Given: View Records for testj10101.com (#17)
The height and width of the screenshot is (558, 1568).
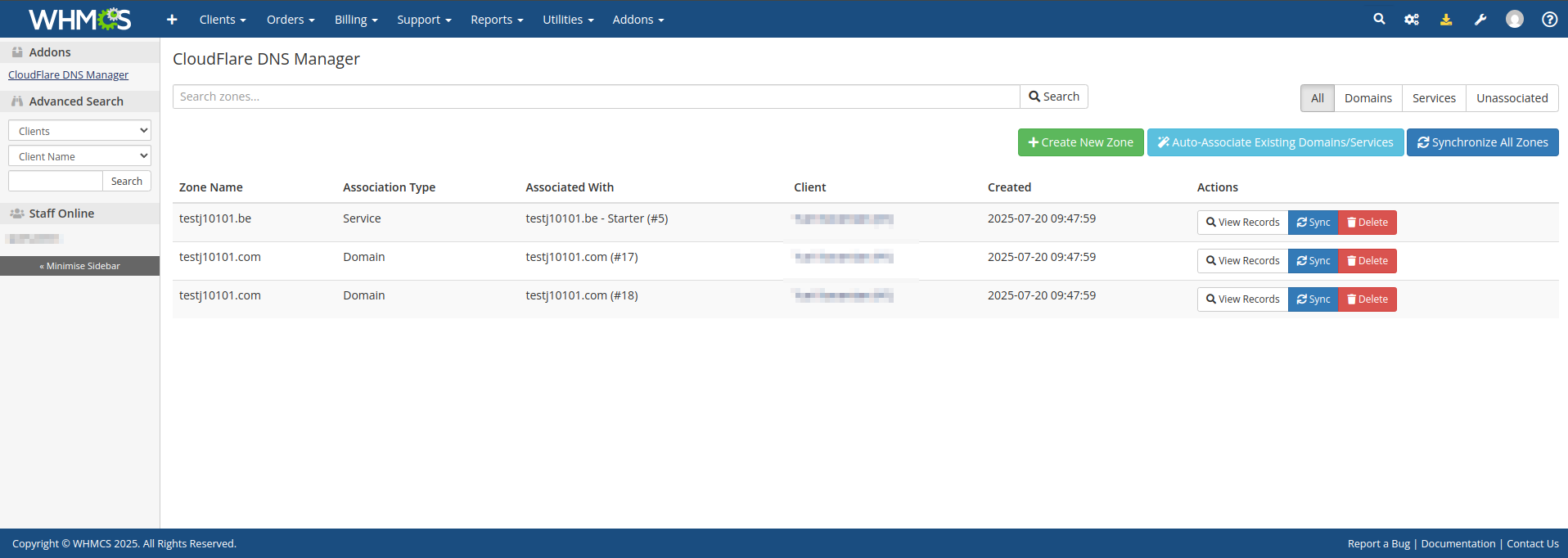Looking at the screenshot, I should coord(1242,261).
